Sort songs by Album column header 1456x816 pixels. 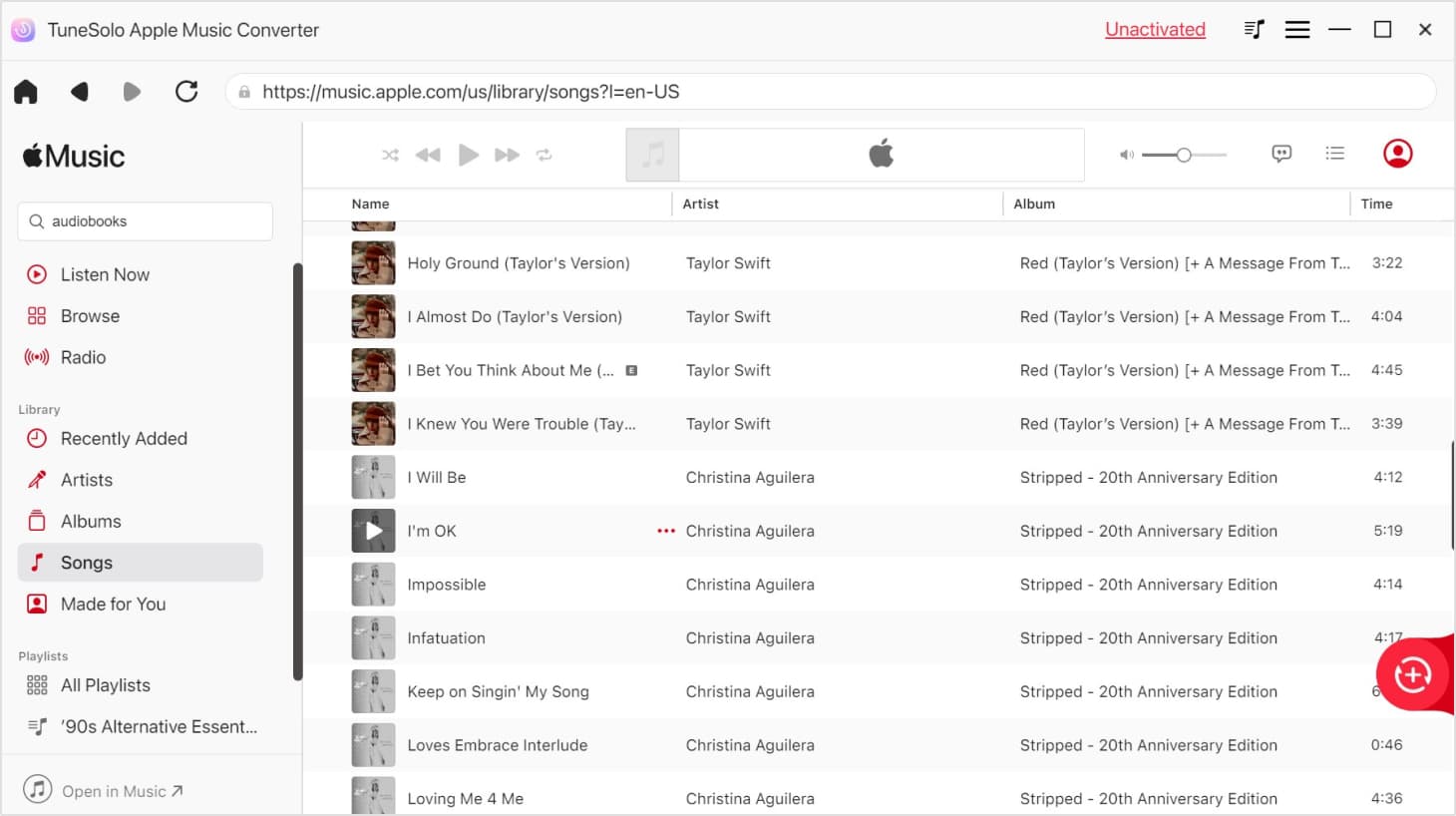click(x=1034, y=204)
